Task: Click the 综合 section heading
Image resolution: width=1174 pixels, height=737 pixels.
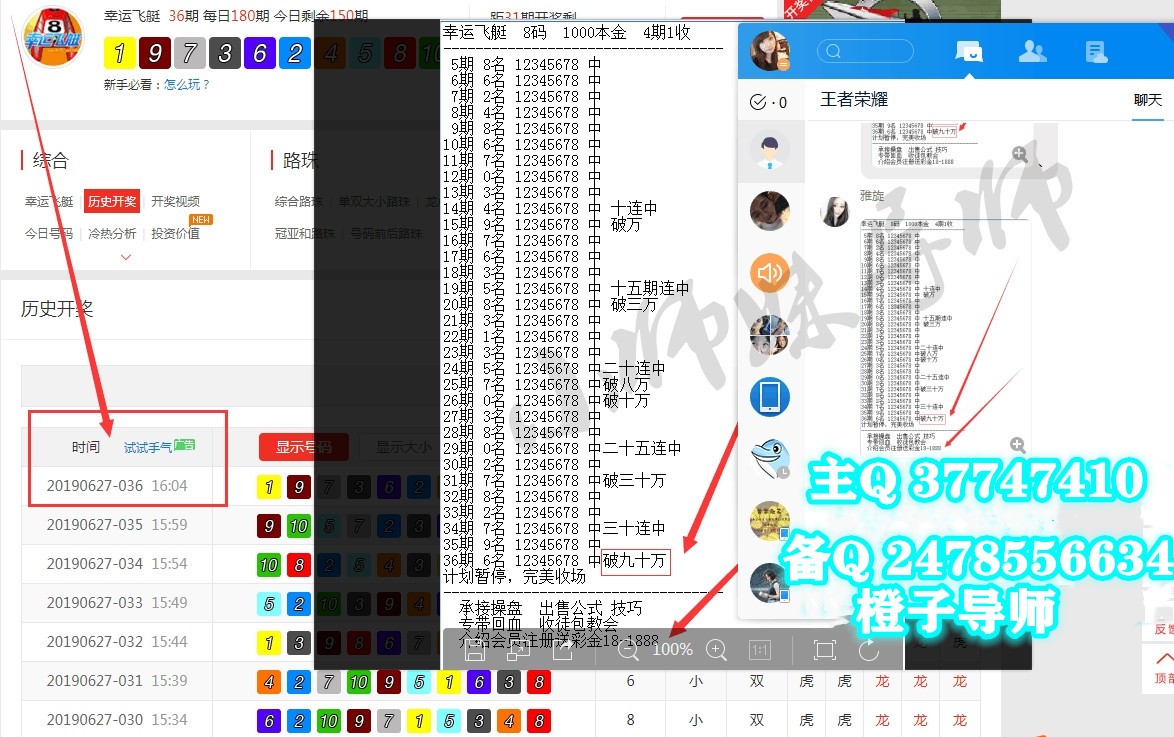Action: pyautogui.click(x=50, y=160)
